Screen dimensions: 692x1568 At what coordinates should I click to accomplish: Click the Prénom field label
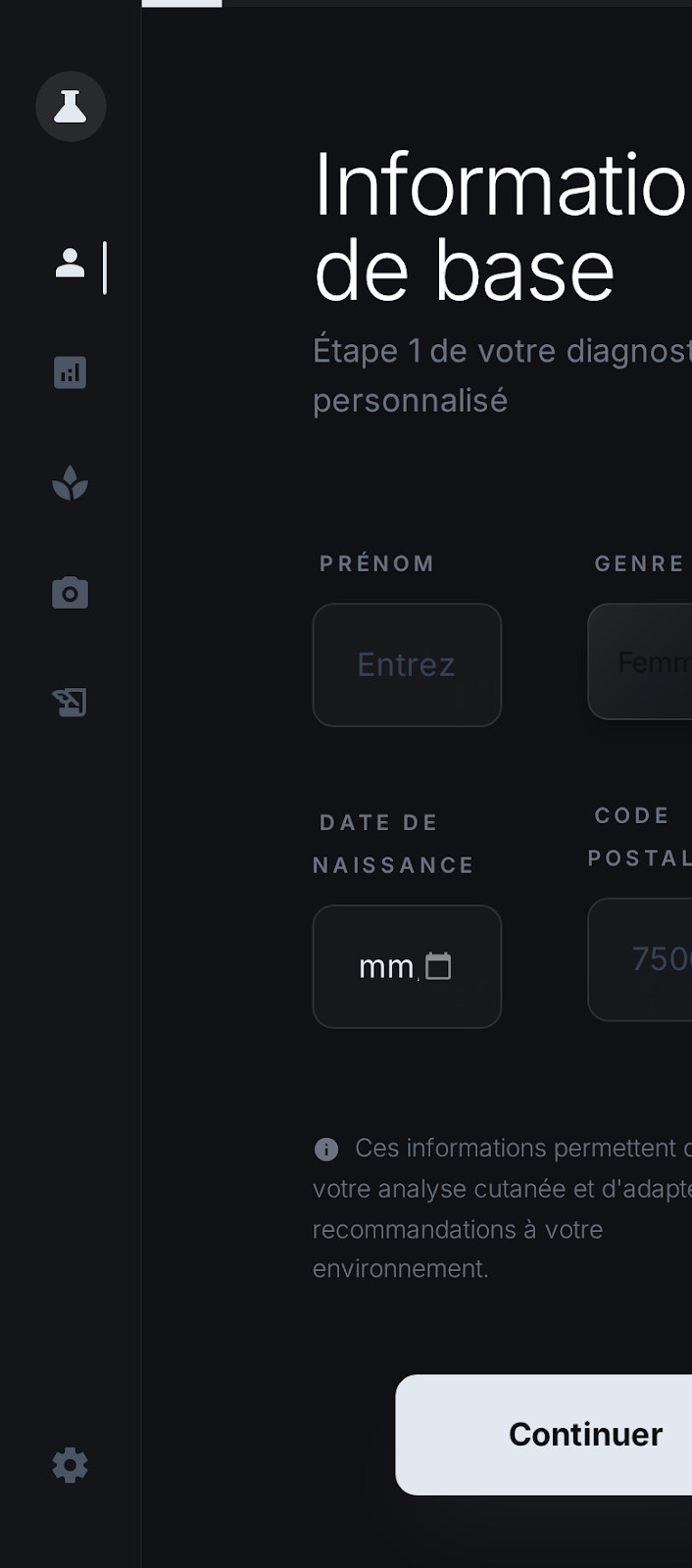tap(377, 563)
